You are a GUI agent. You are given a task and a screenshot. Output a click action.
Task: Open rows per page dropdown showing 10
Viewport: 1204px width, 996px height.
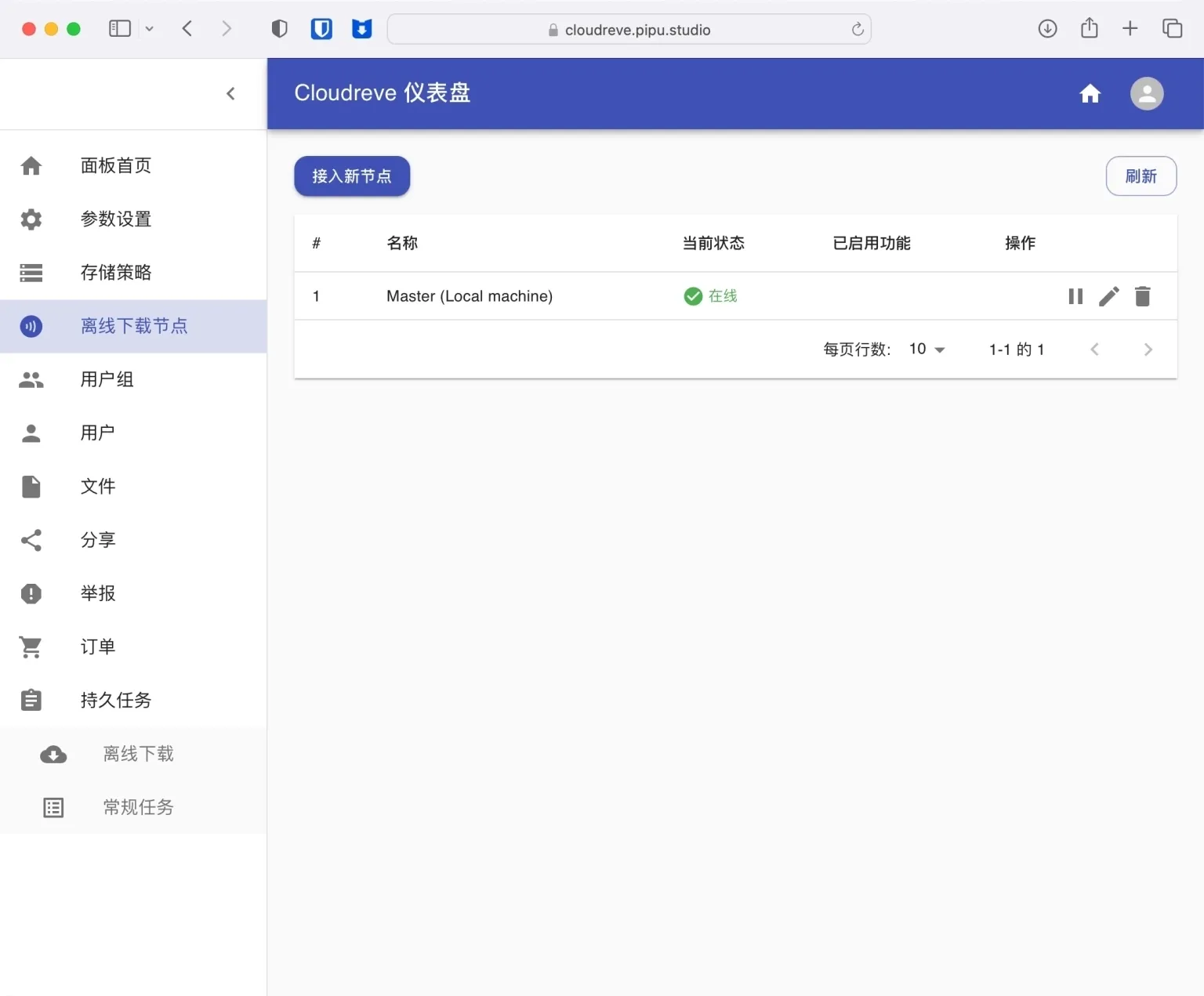927,350
